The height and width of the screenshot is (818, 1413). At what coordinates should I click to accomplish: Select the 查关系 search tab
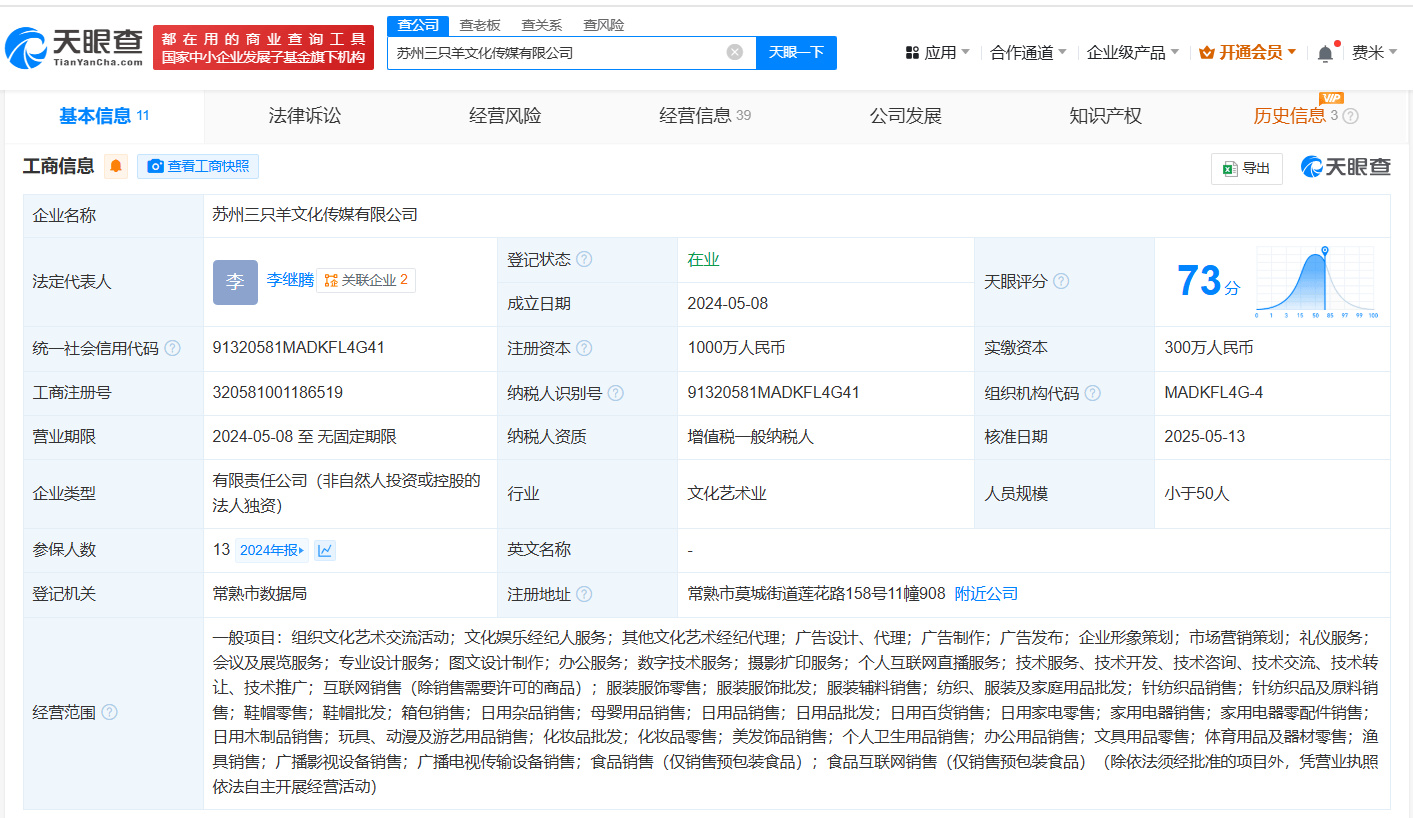click(542, 25)
